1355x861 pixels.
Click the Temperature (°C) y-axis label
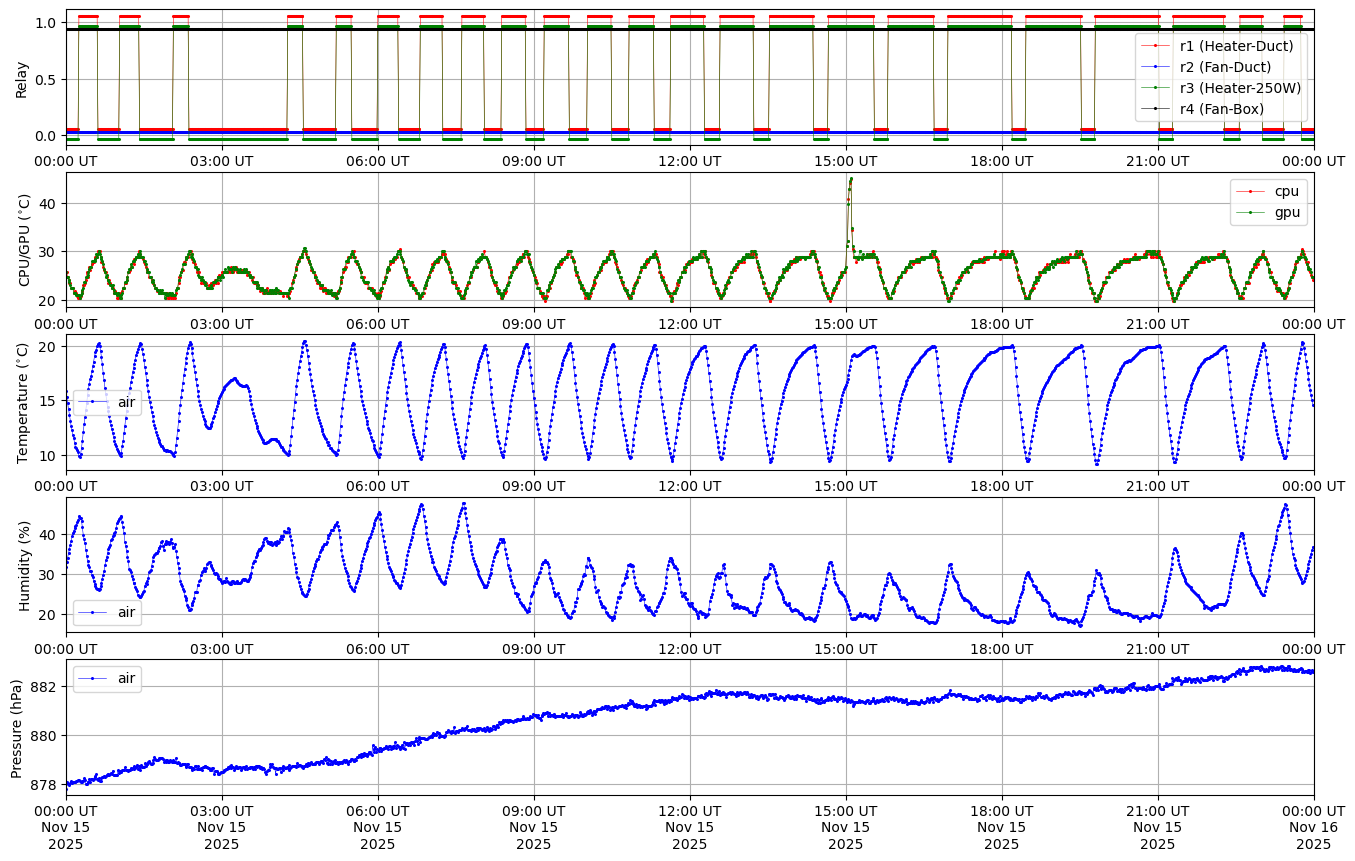coord(22,402)
